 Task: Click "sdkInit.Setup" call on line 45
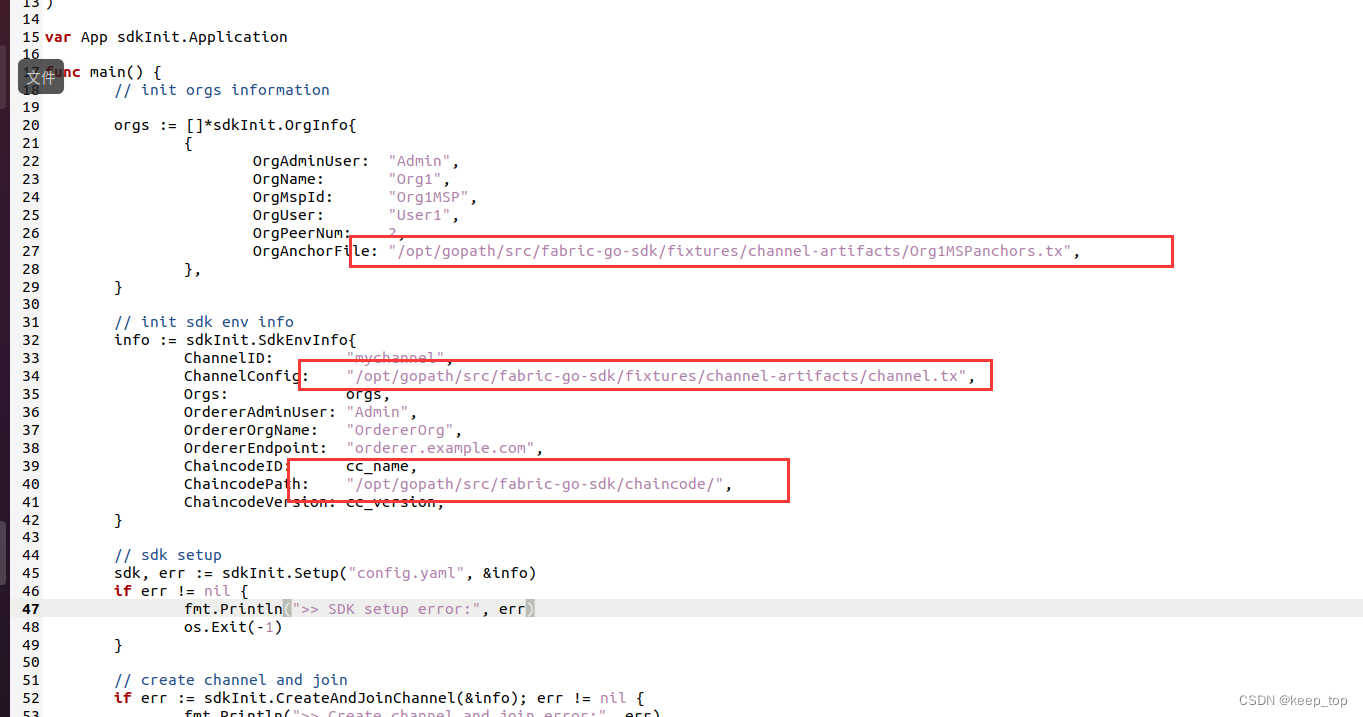click(280, 573)
